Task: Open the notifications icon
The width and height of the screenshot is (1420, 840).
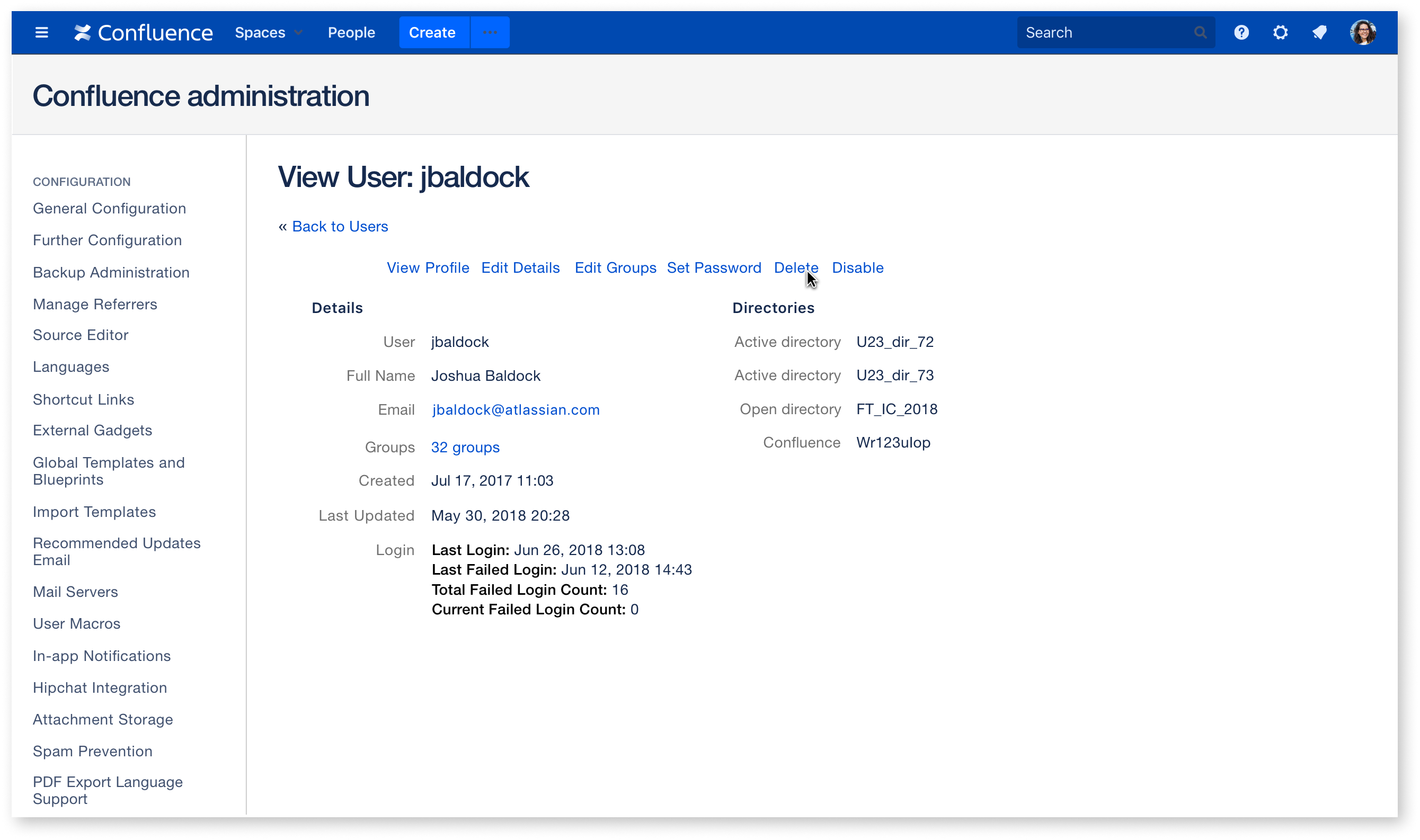Action: 1319,33
